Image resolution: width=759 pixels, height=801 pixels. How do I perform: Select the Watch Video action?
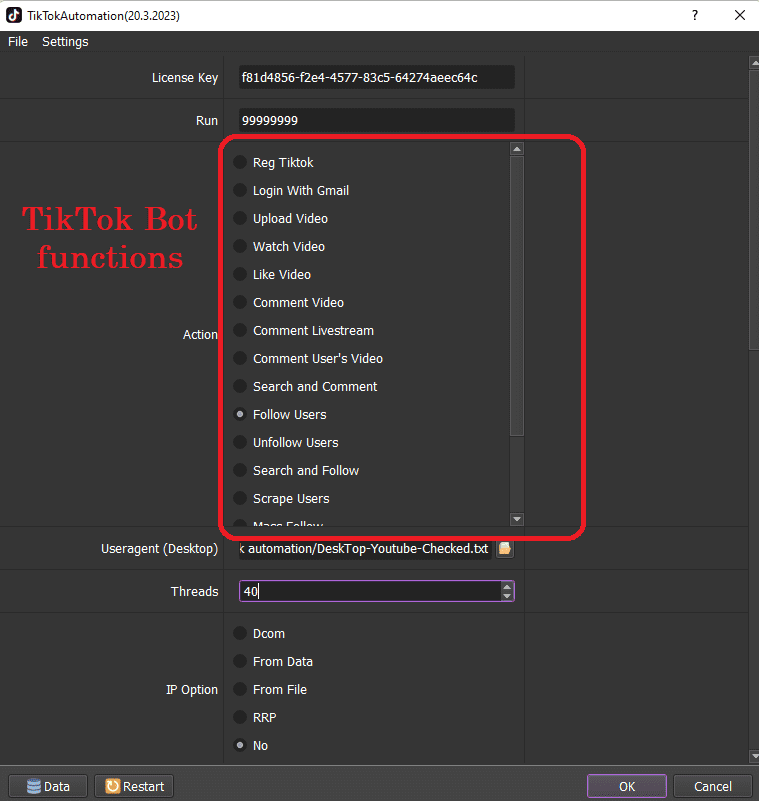[x=279, y=247]
